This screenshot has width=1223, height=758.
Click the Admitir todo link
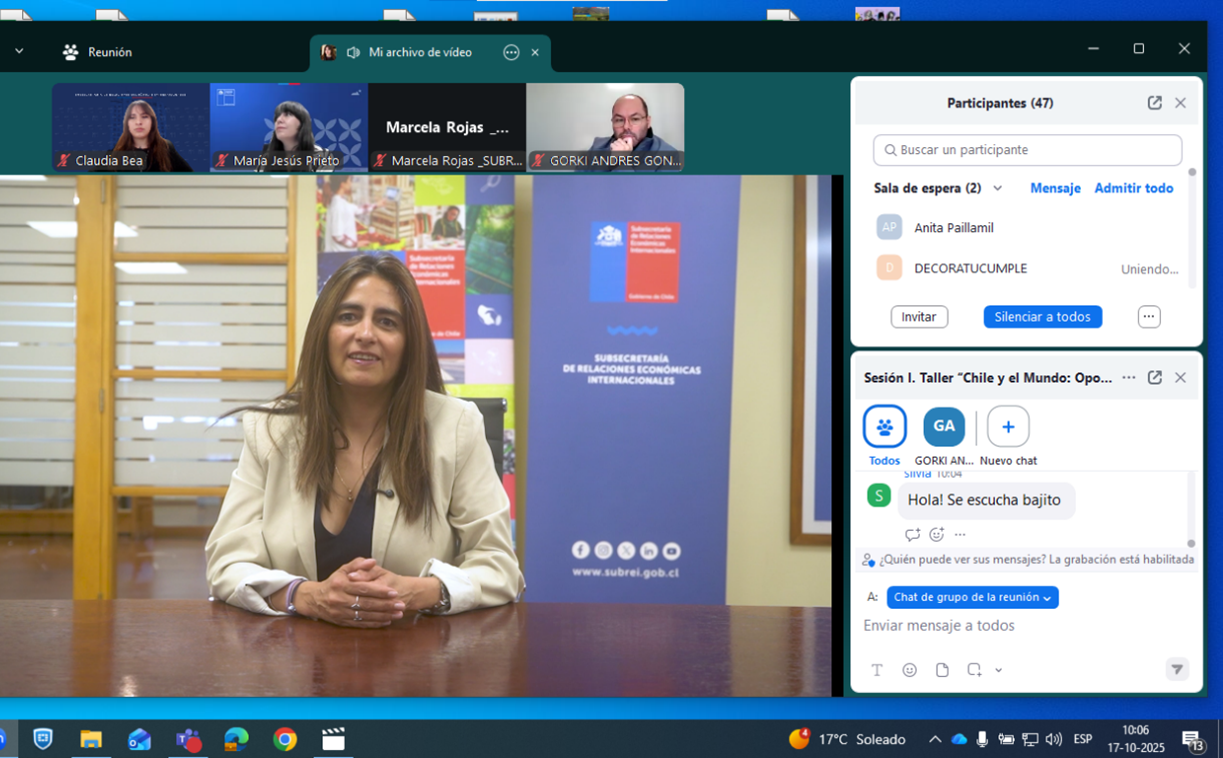click(1133, 188)
